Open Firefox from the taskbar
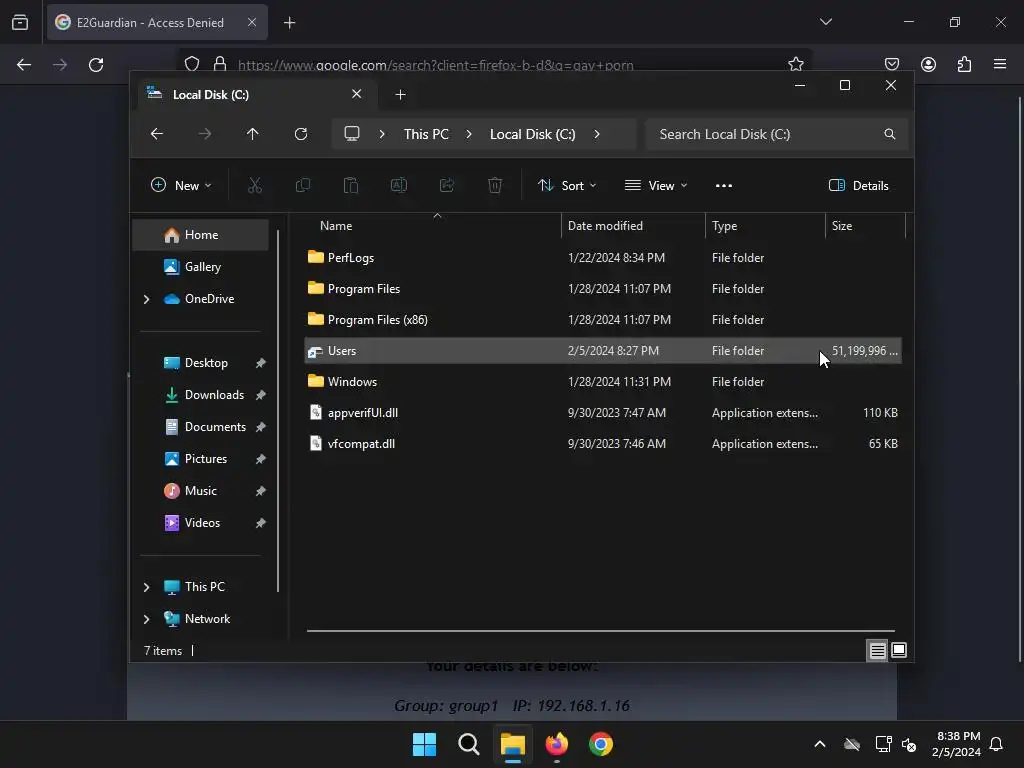Image resolution: width=1024 pixels, height=768 pixels. click(x=556, y=744)
